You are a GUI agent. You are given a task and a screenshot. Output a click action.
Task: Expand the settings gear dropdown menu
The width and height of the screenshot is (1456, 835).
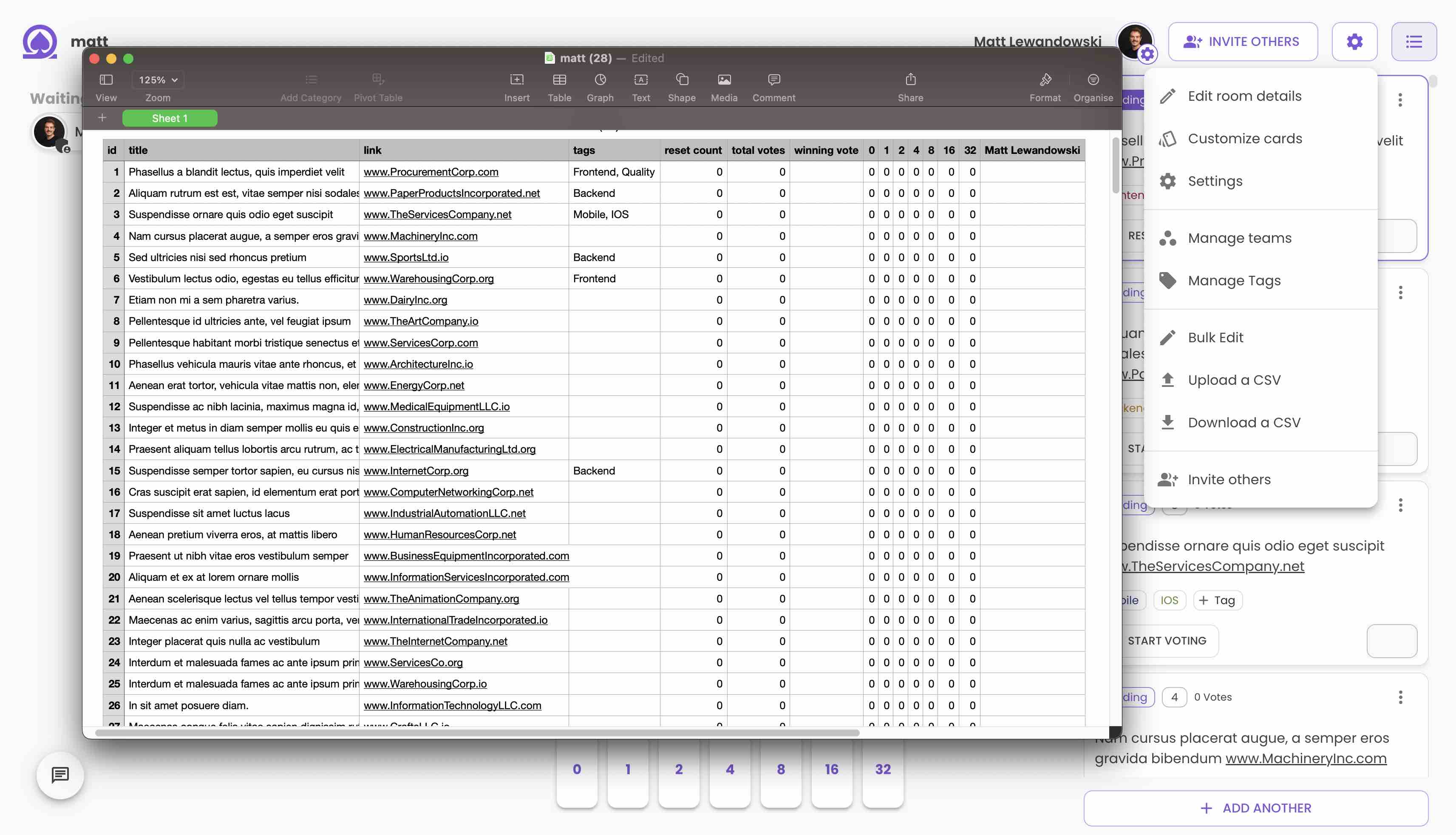pos(1356,41)
